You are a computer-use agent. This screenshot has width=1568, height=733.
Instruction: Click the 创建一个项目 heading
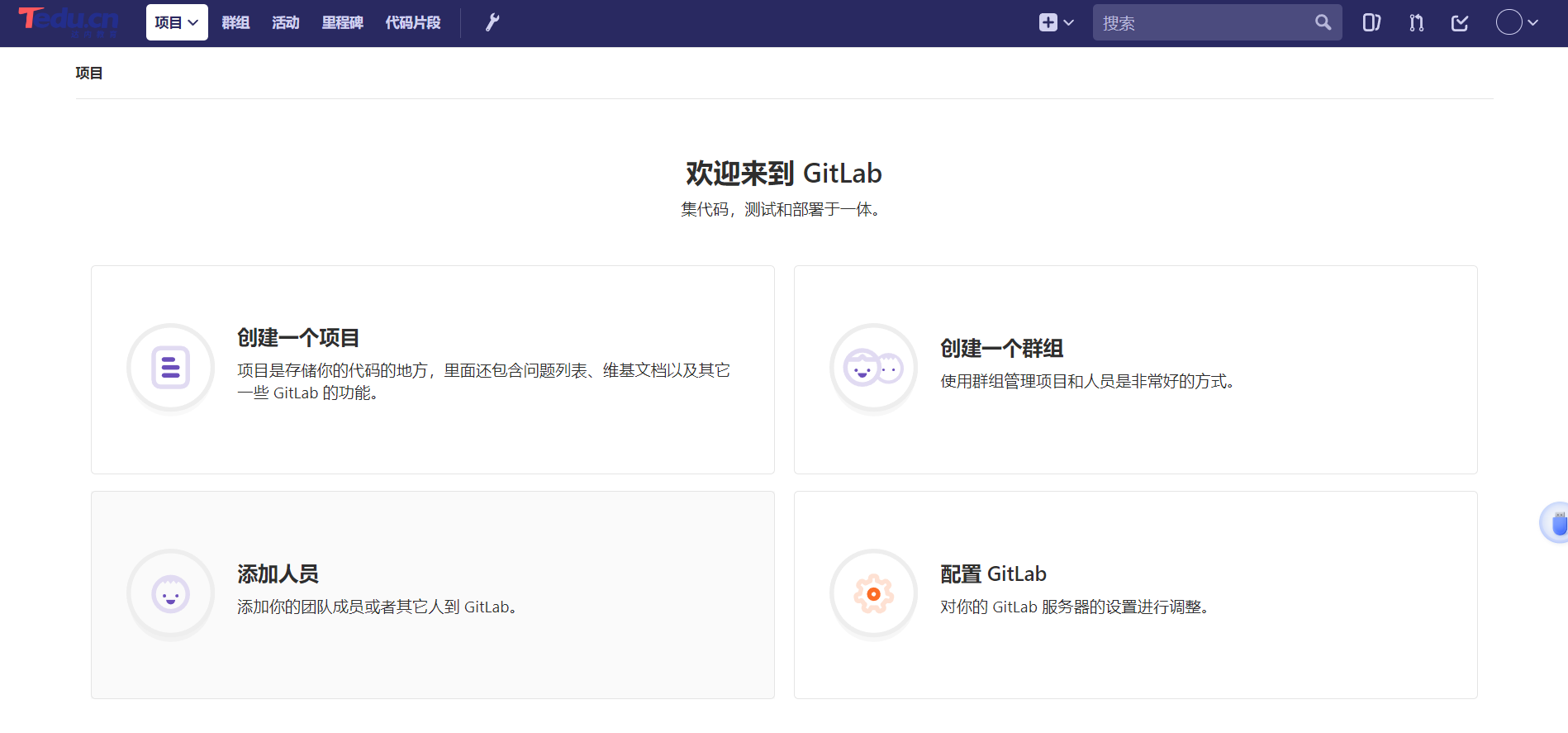coord(298,337)
